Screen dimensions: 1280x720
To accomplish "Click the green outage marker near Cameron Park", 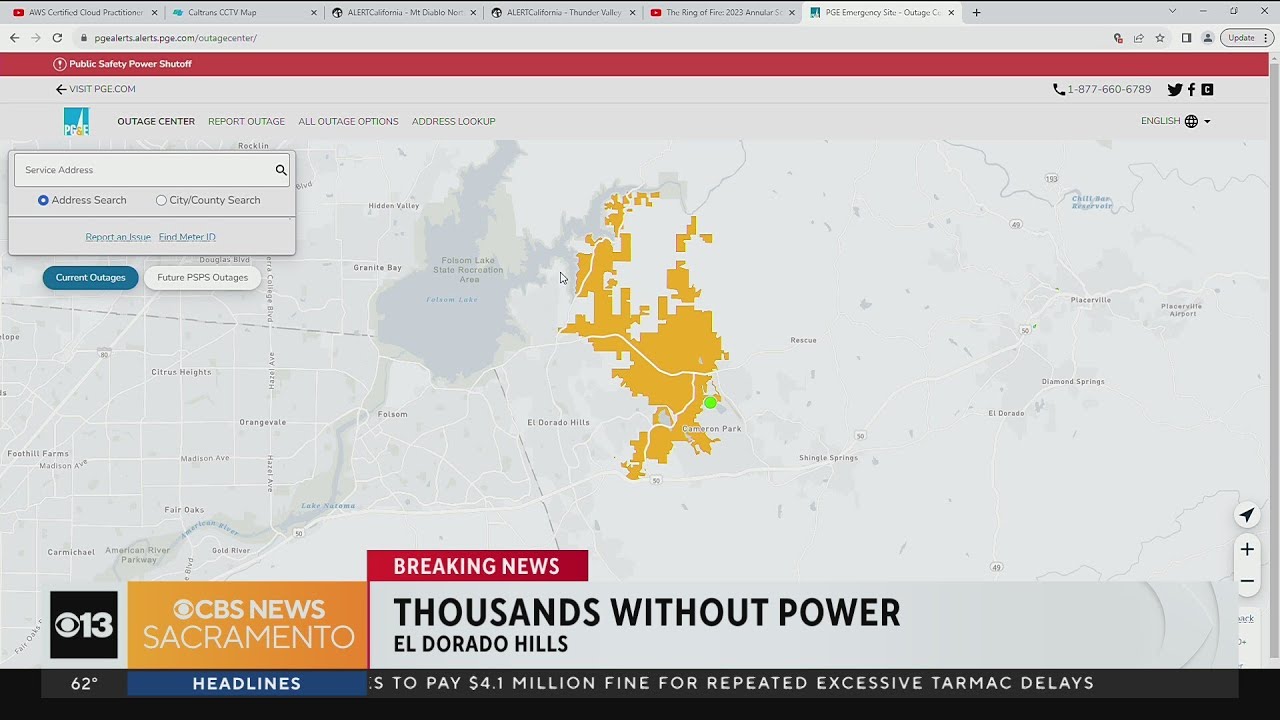I will [710, 403].
